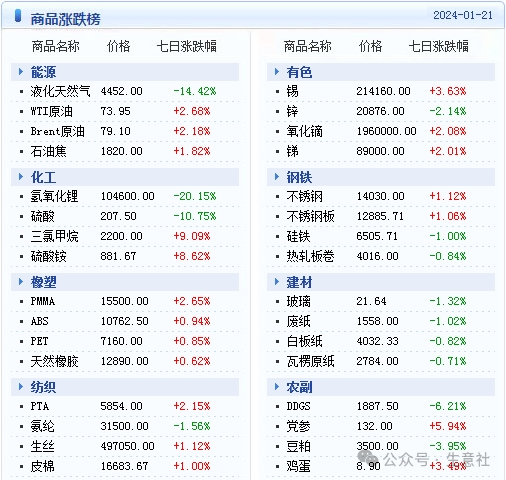Open DDGS commodity
This screenshot has width=506, height=480.
tap(298, 406)
